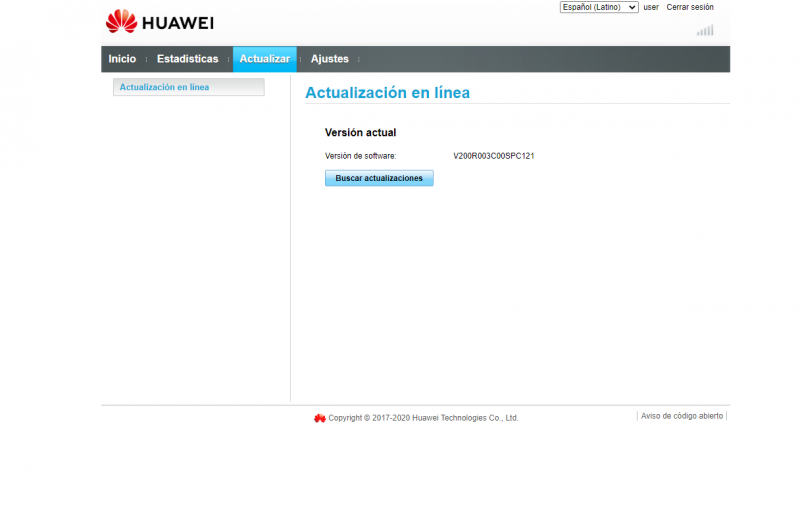This screenshot has width=800, height=518.
Task: Open the Estadísticas tab
Action: pos(187,59)
